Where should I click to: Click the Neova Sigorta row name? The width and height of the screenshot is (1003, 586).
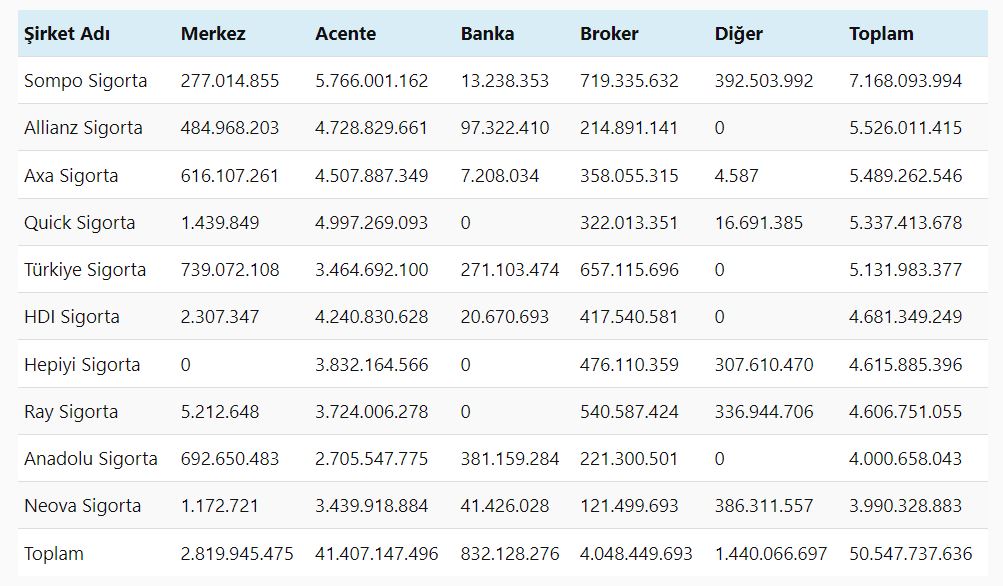pos(83,506)
